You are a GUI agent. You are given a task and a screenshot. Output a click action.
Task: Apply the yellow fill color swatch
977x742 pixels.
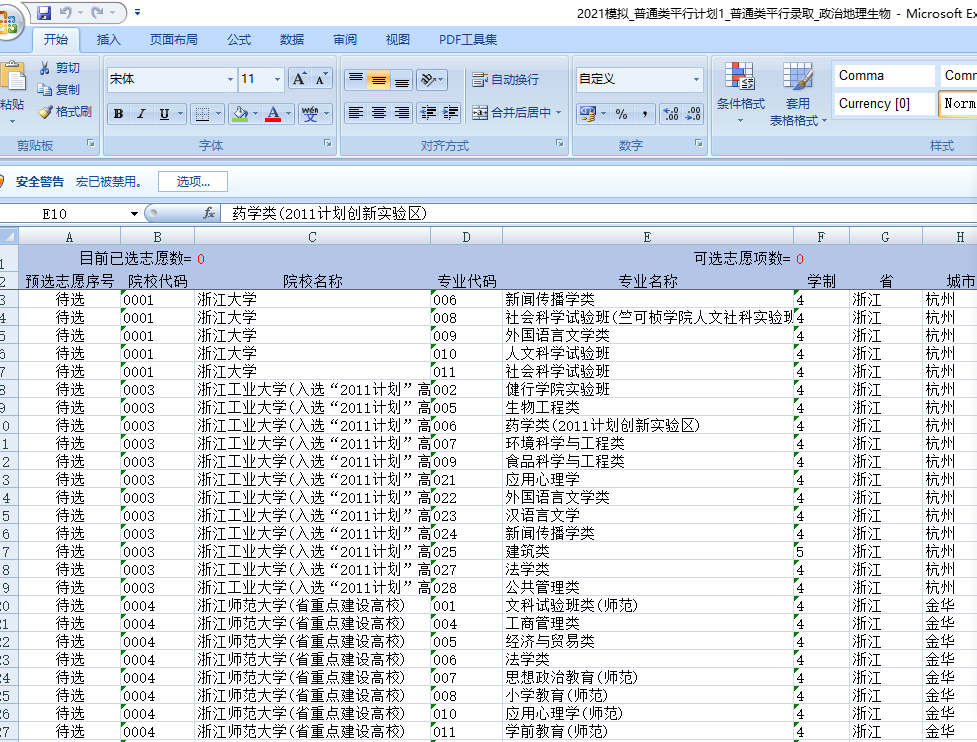tap(239, 114)
